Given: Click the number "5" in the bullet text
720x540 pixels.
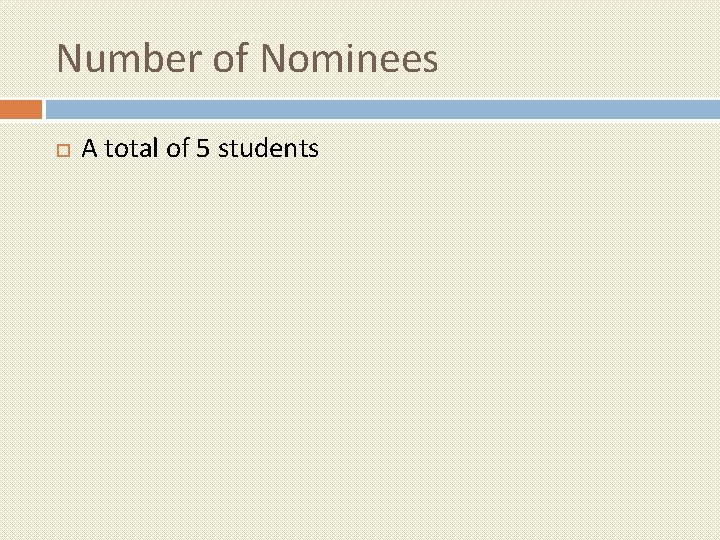Looking at the screenshot, I should point(202,150).
